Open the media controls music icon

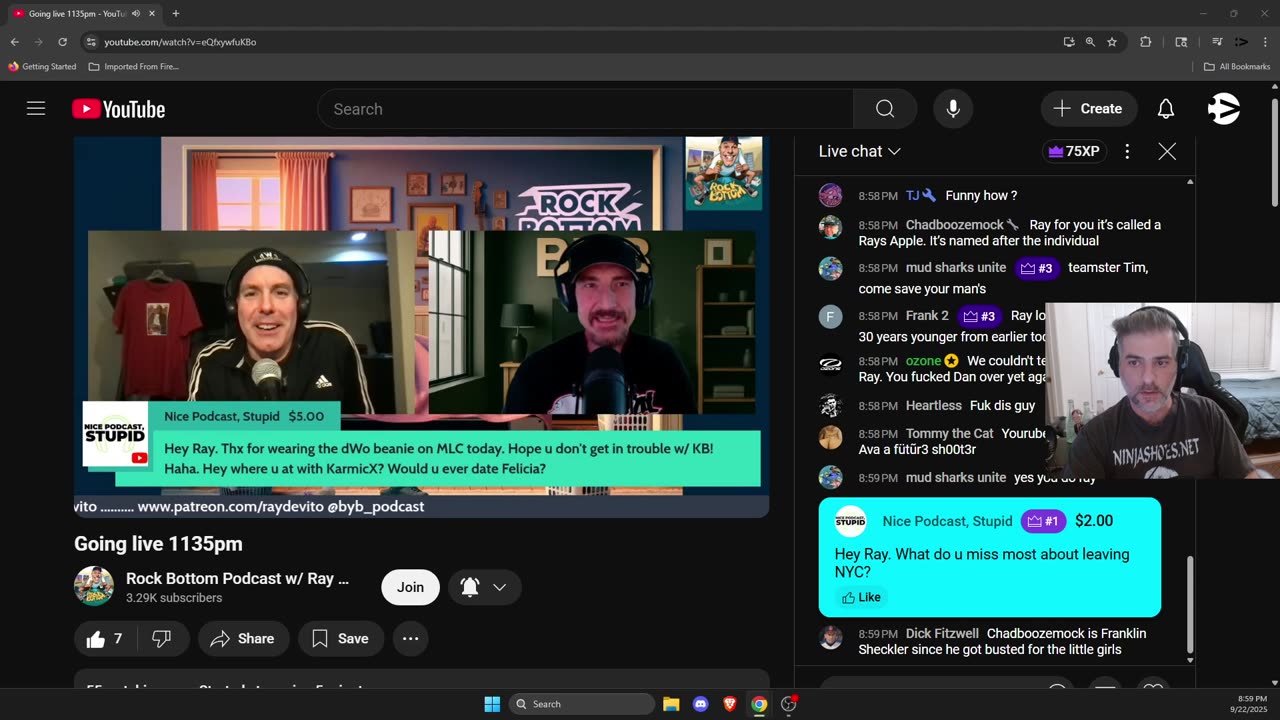click(1217, 42)
